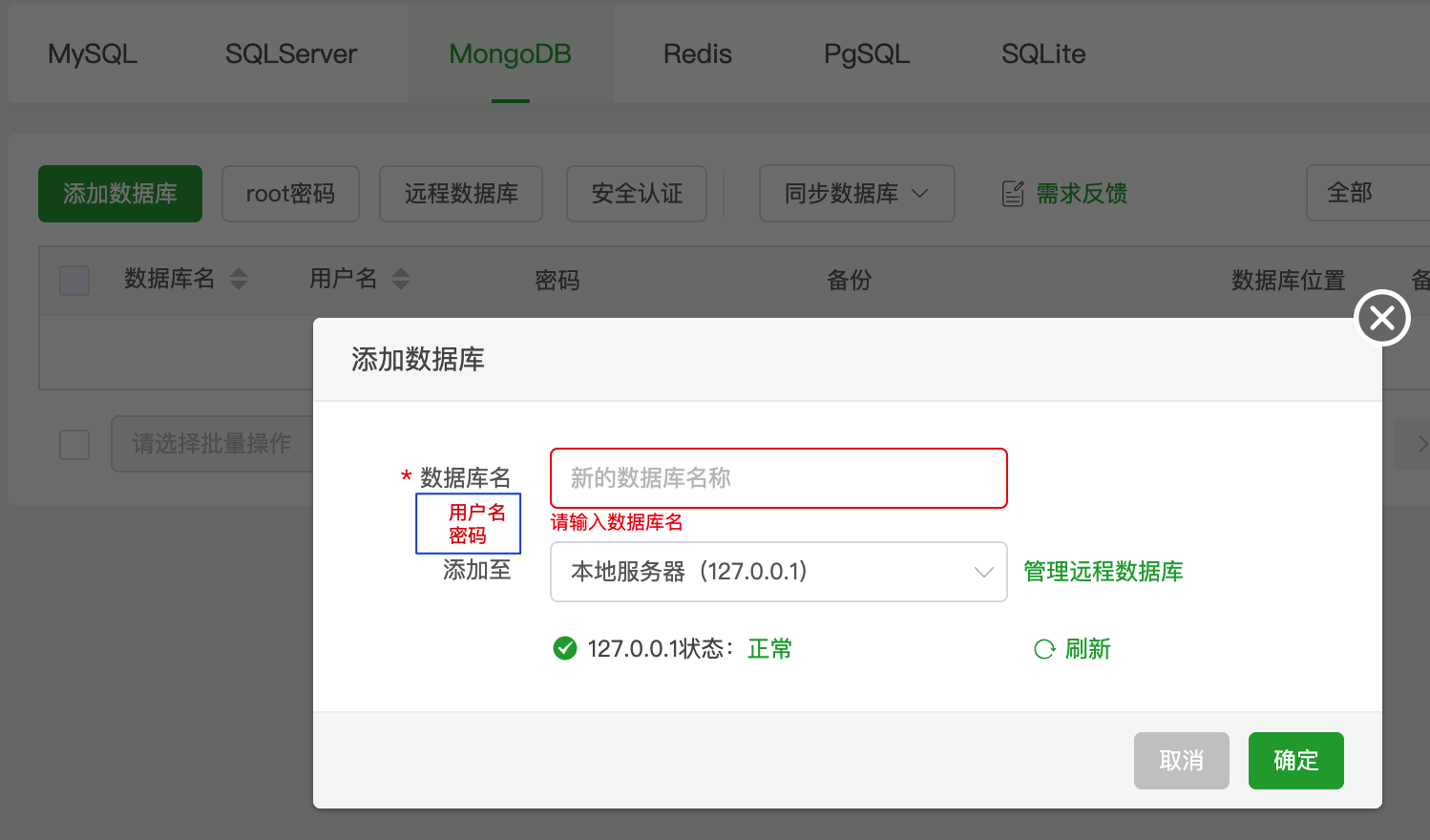Viewport: 1430px width, 840px height.
Task: Focus the new database name input
Action: click(779, 478)
